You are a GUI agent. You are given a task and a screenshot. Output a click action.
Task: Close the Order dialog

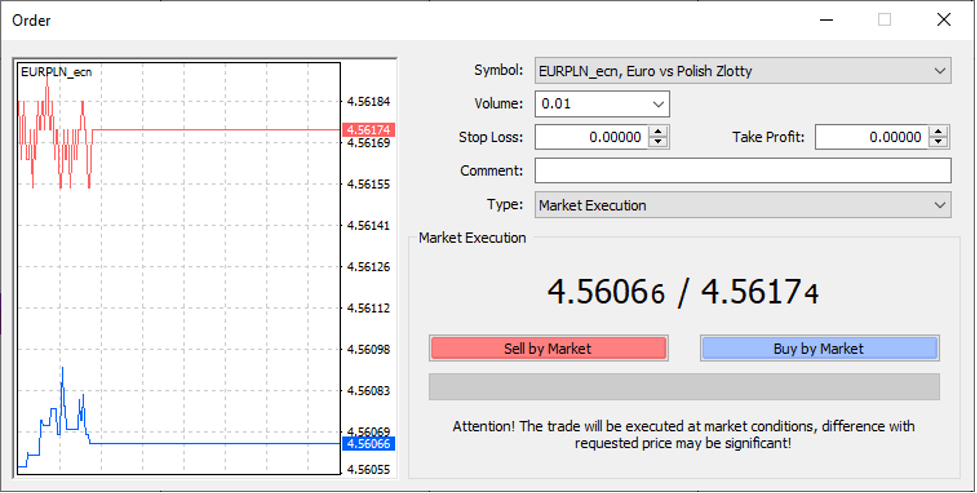[943, 20]
